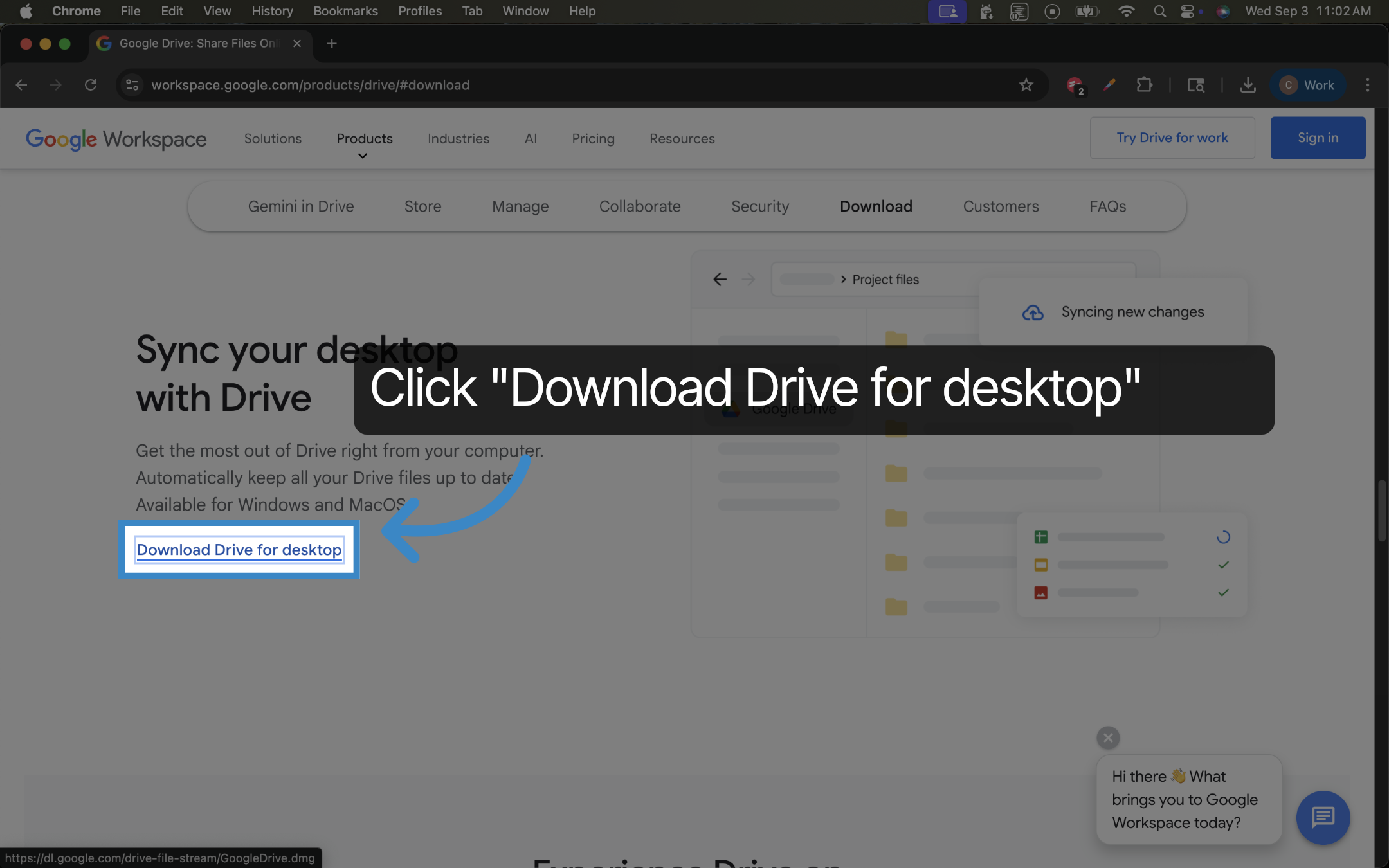Image resolution: width=1389 pixels, height=868 pixels.
Task: Open Resources navigation item
Action: coord(682,138)
